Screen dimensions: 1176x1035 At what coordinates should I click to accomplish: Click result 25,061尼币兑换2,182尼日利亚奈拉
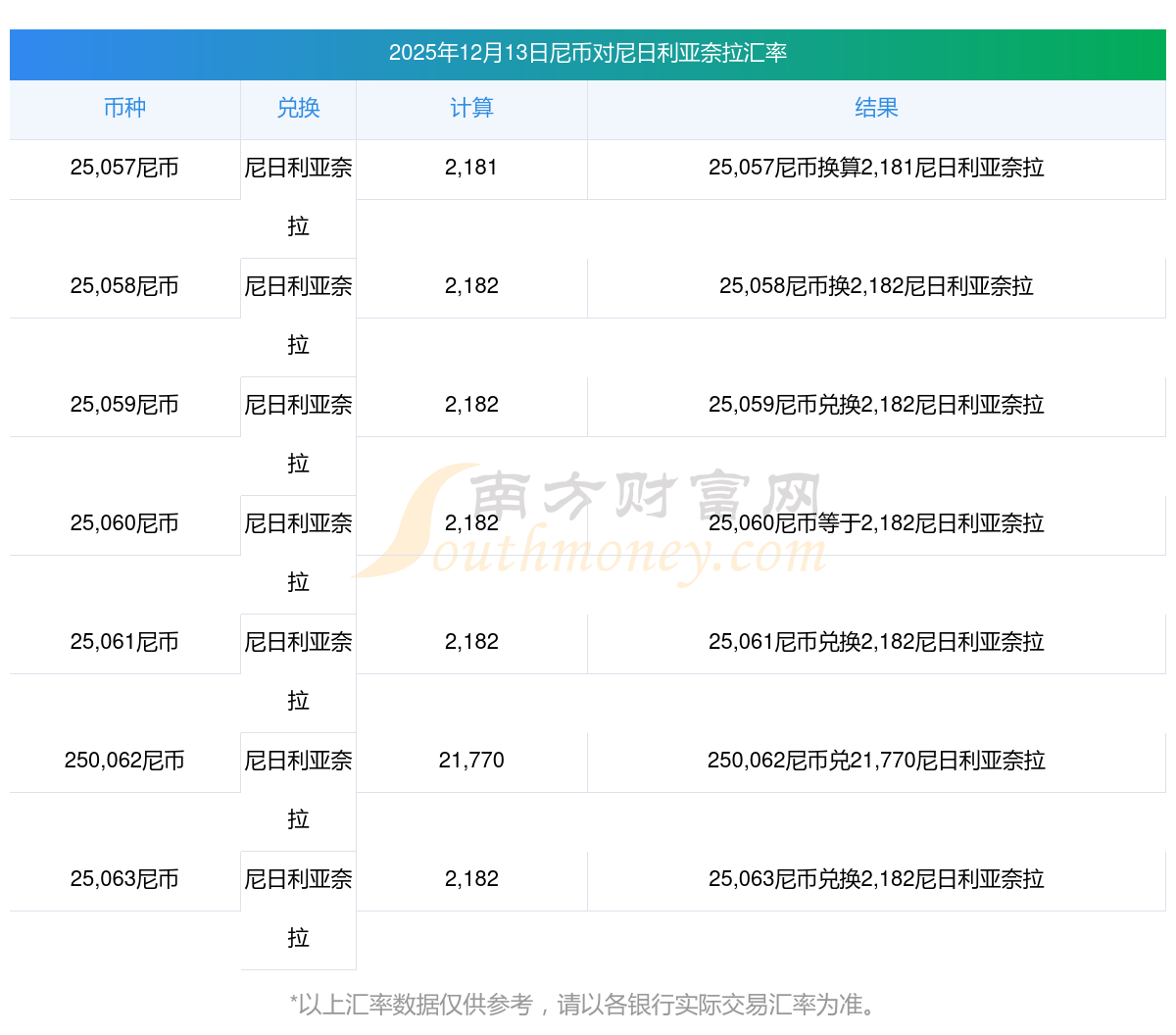pyautogui.click(x=876, y=643)
